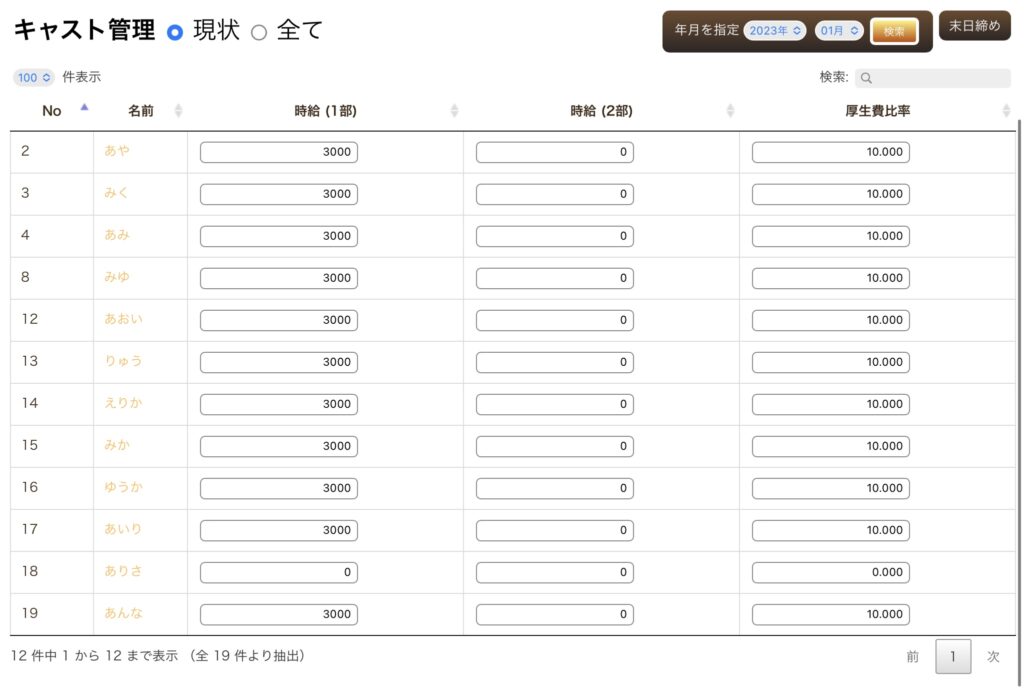
Task: Select page 1 in pagination
Action: (x=953, y=656)
